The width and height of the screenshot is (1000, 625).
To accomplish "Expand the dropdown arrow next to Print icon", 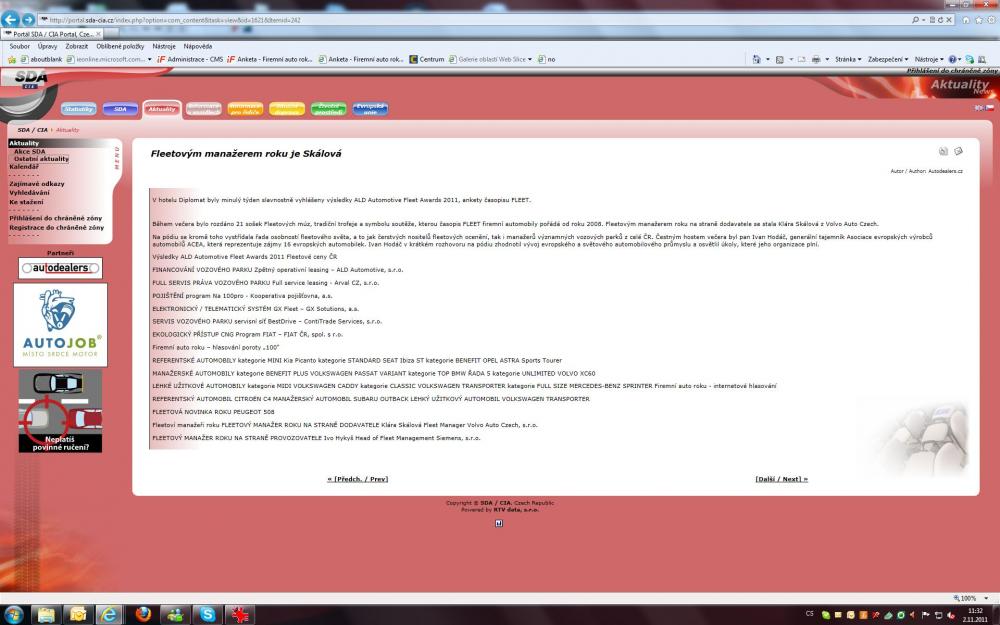I will (827, 59).
